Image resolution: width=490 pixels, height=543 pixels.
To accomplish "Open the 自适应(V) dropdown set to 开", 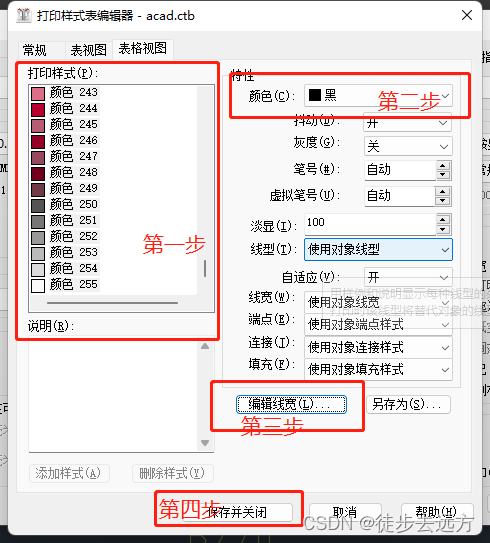I will [x=408, y=277].
